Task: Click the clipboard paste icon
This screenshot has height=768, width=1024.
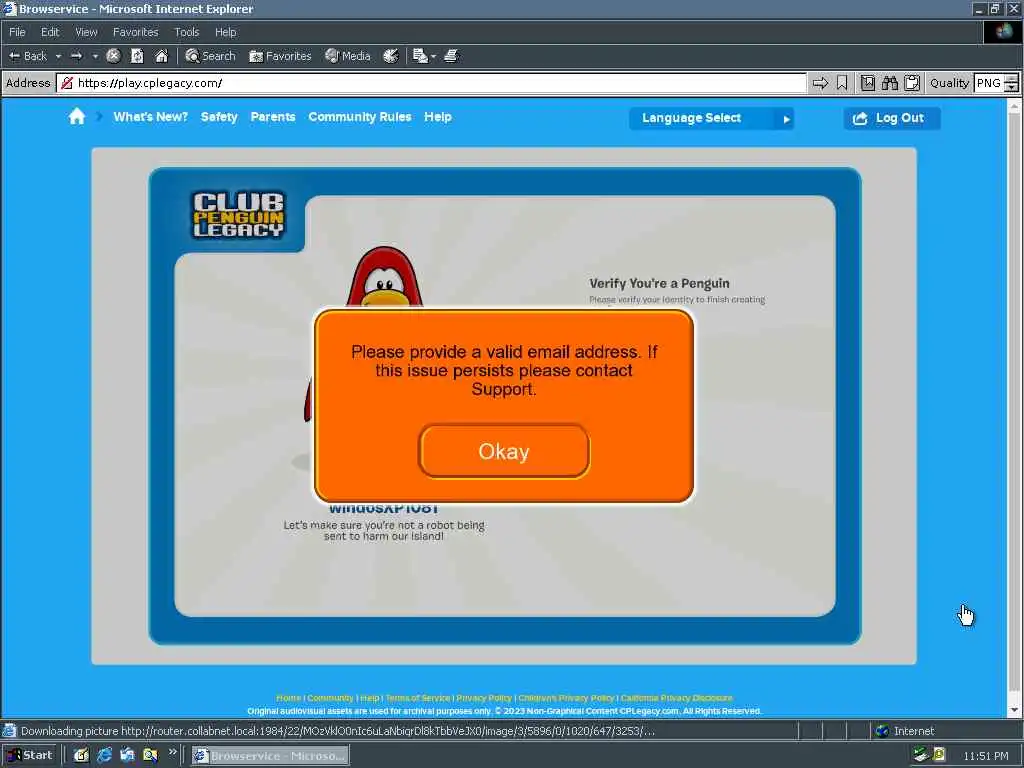Action: click(x=912, y=83)
